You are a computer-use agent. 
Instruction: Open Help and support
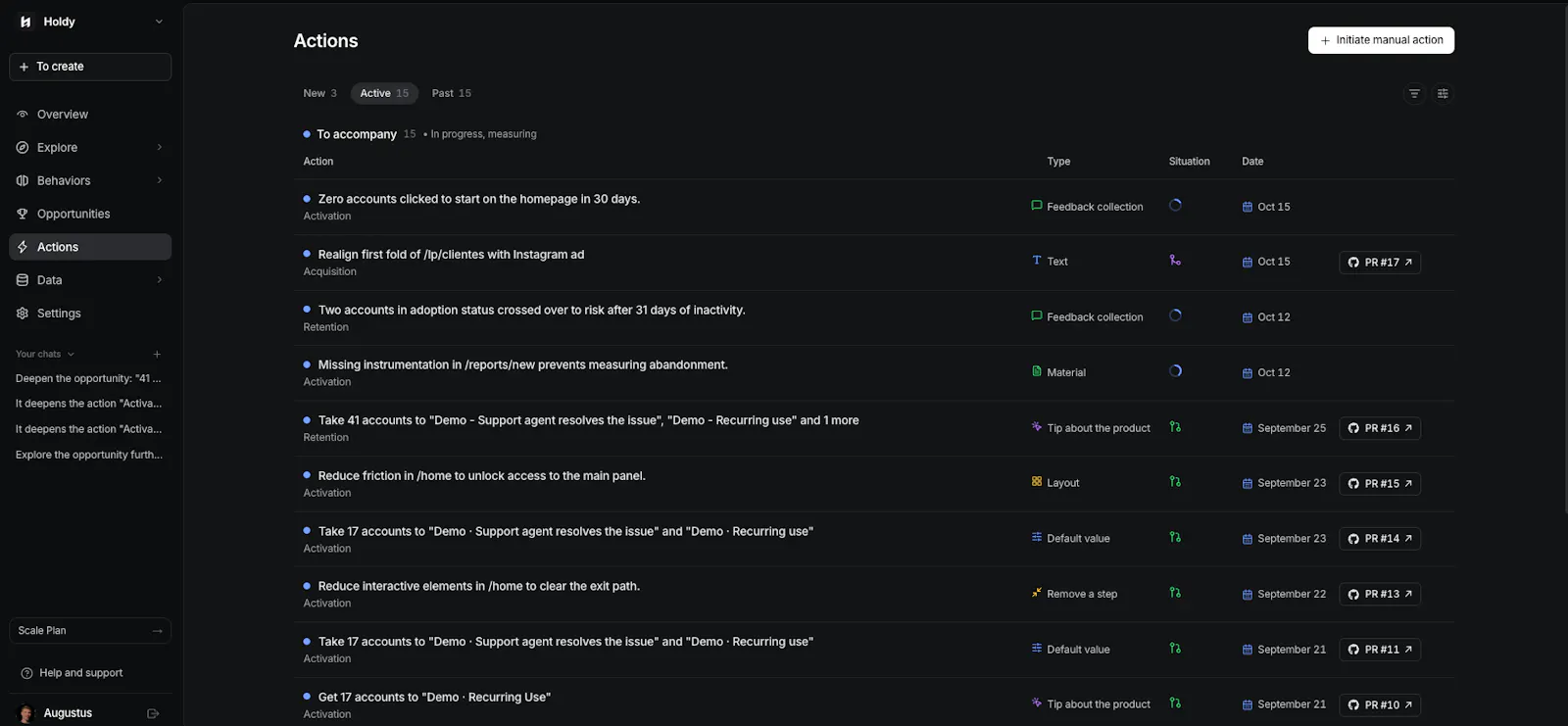tap(80, 673)
